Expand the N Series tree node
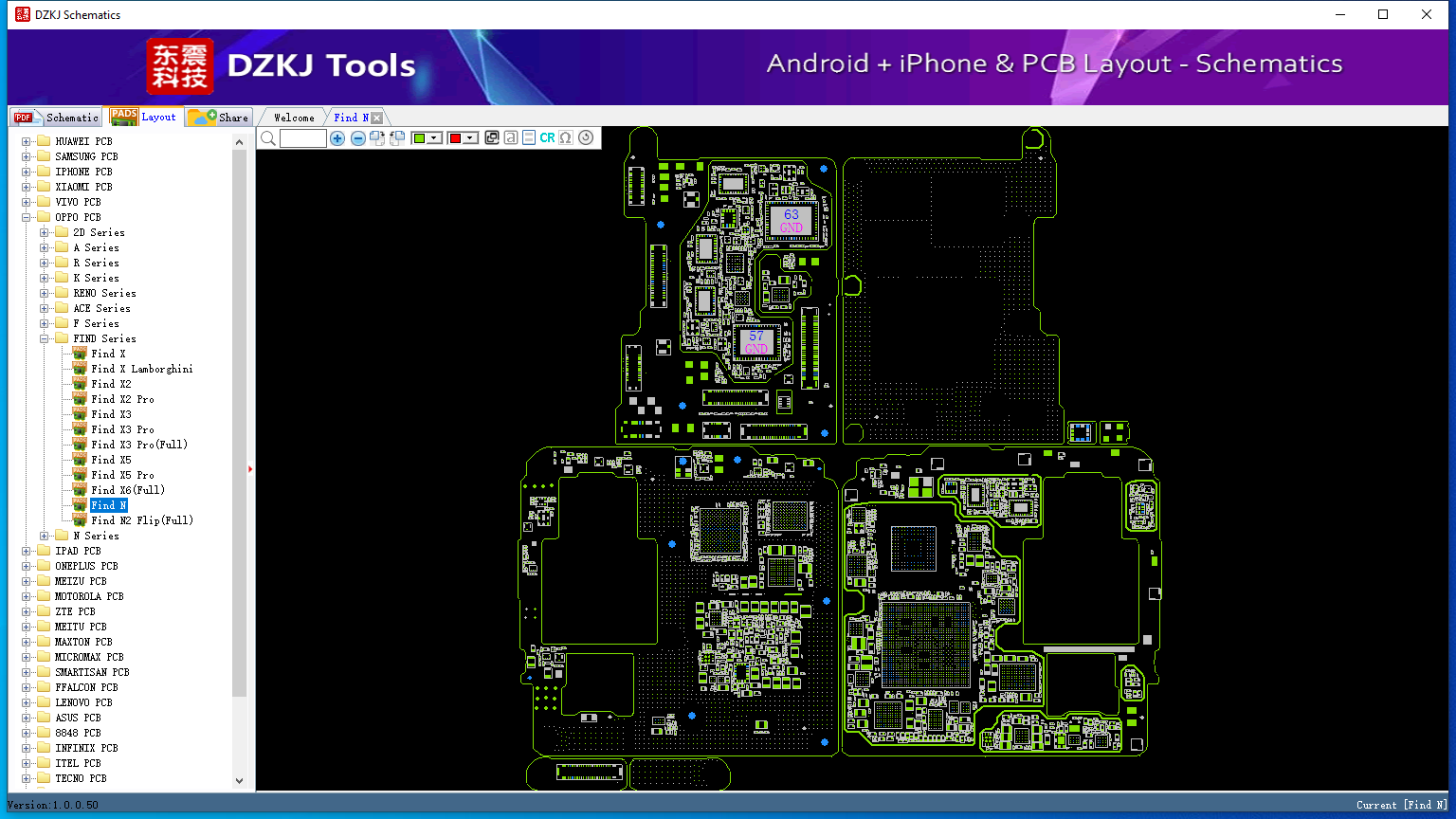This screenshot has width=1456, height=819. (x=45, y=536)
